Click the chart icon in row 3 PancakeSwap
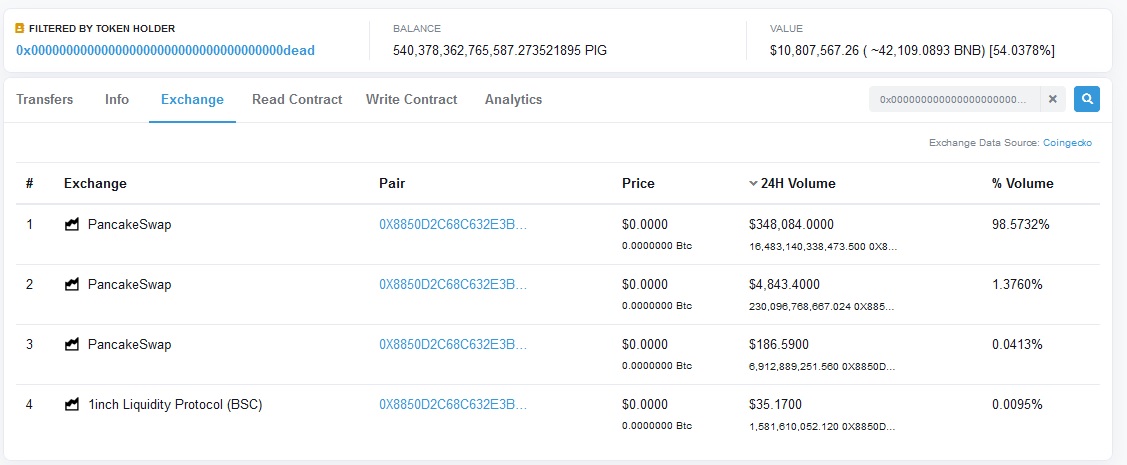 [71, 344]
